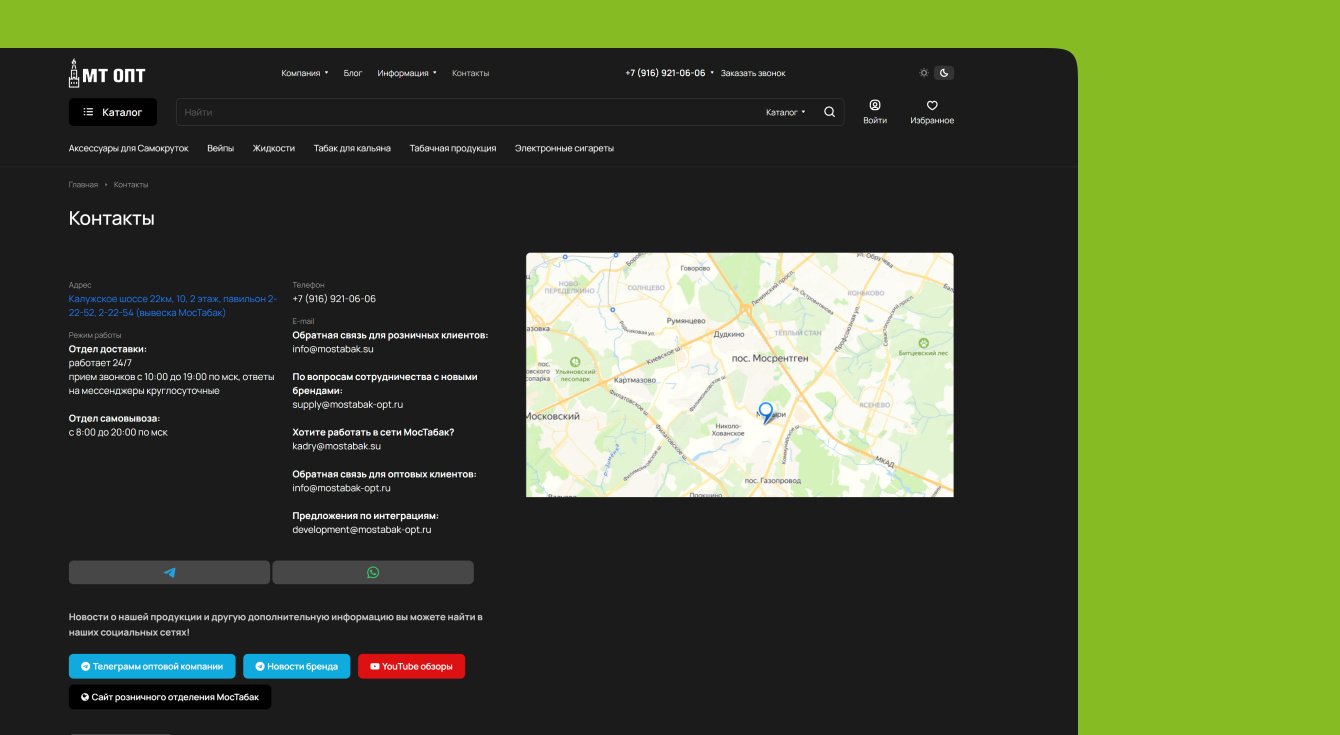This screenshot has width=1340, height=735.
Task: Switch to light theme sun icon
Action: click(x=924, y=73)
